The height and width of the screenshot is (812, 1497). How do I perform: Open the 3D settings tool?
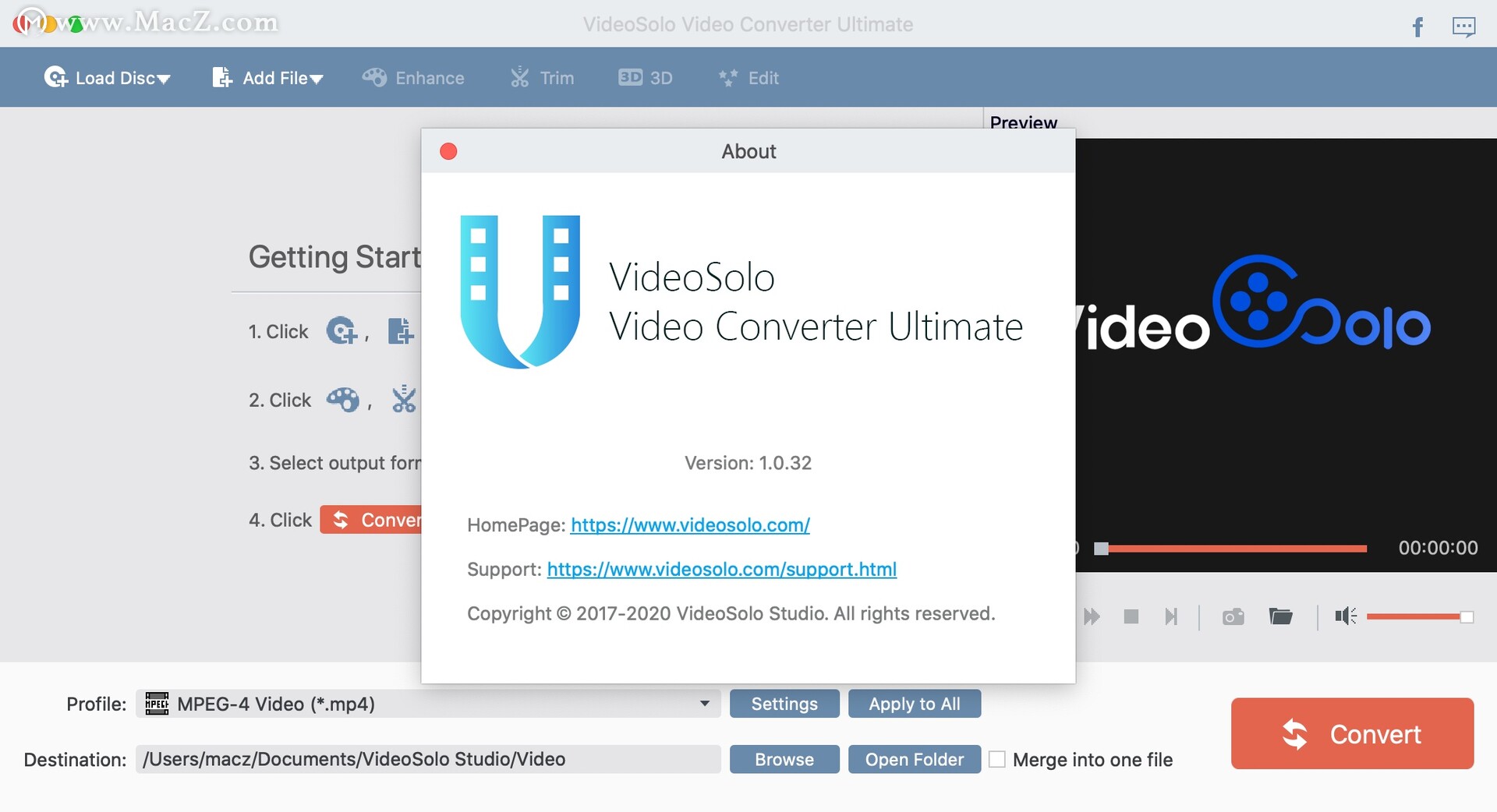point(646,78)
